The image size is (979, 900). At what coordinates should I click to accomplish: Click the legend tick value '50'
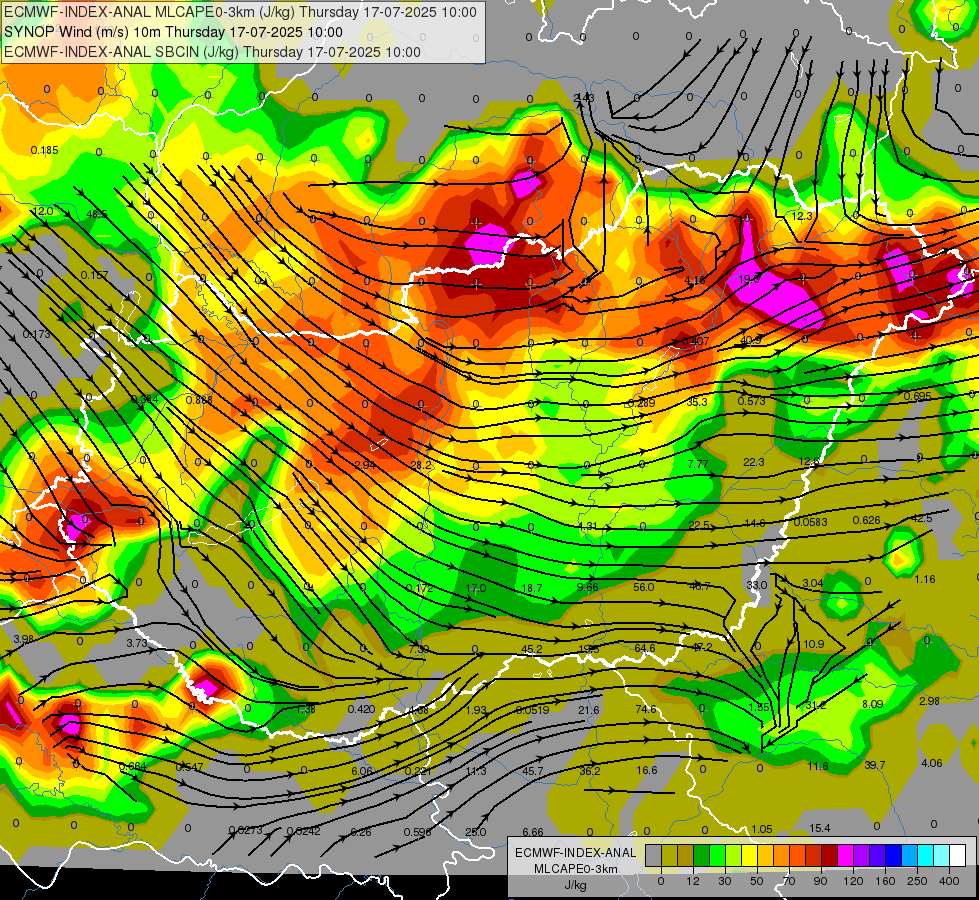(756, 881)
